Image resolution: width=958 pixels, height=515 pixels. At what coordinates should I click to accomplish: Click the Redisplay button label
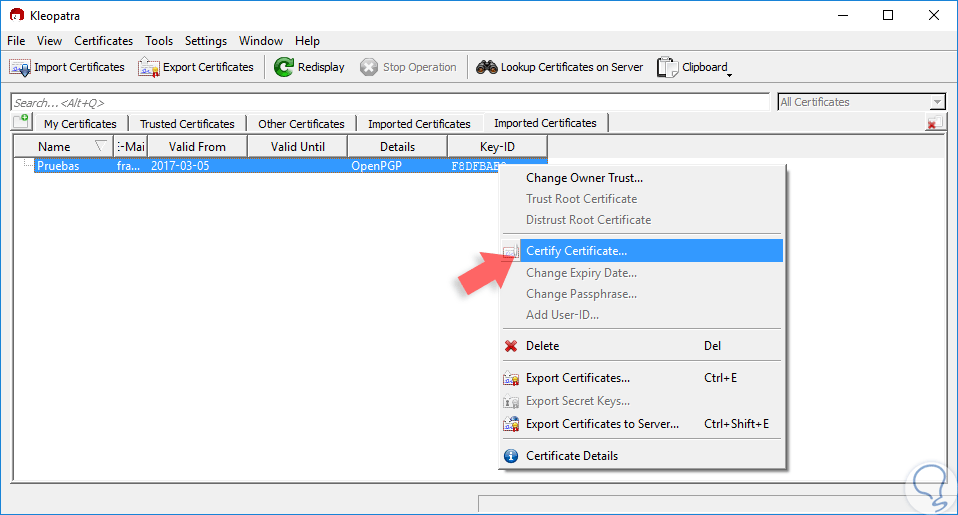321,67
